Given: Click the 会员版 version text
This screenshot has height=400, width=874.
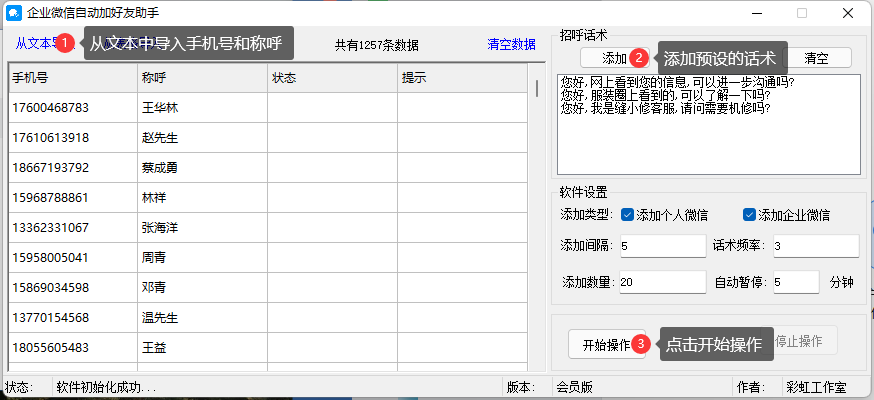Looking at the screenshot, I should click(575, 387).
